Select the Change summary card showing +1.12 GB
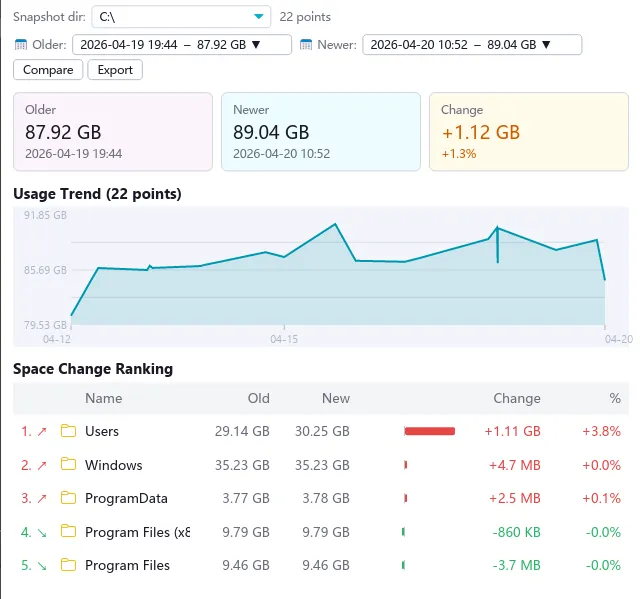The width and height of the screenshot is (640, 599). click(528, 132)
